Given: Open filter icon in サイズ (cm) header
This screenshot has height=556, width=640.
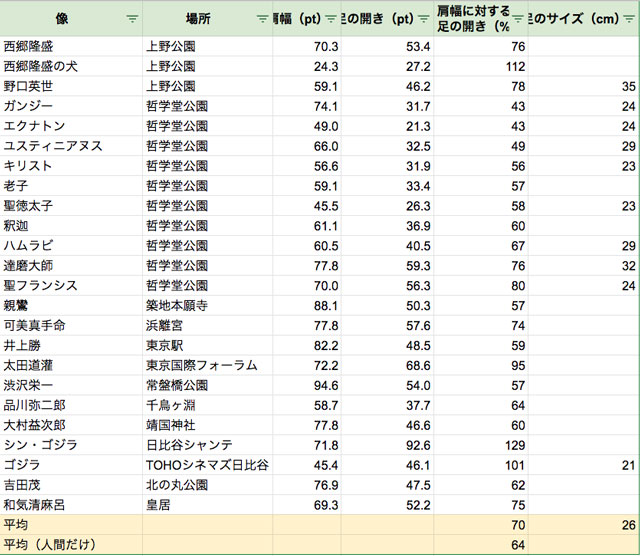Looking at the screenshot, I should [629, 19].
